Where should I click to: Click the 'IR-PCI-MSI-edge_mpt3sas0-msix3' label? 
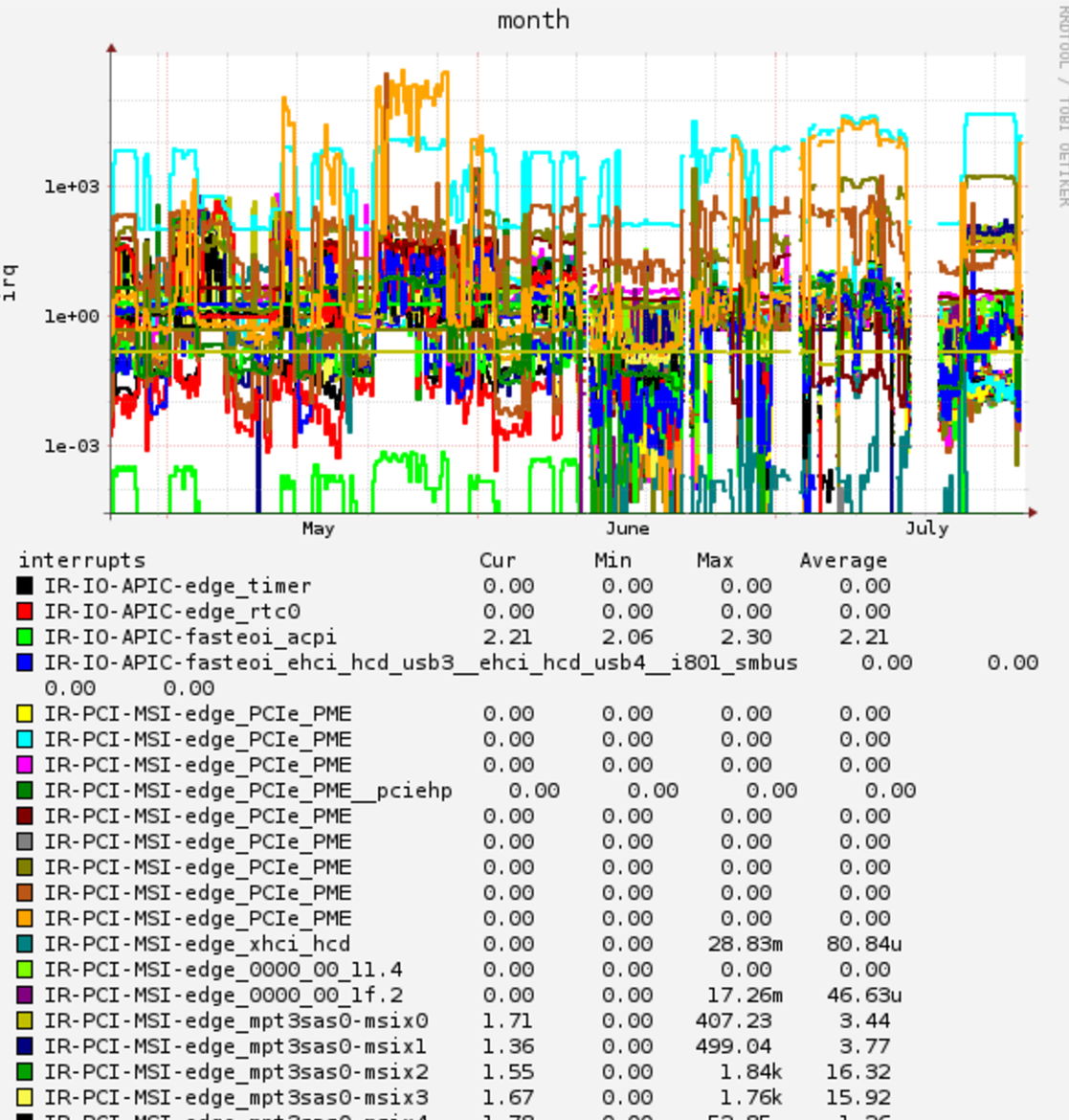[236, 1097]
